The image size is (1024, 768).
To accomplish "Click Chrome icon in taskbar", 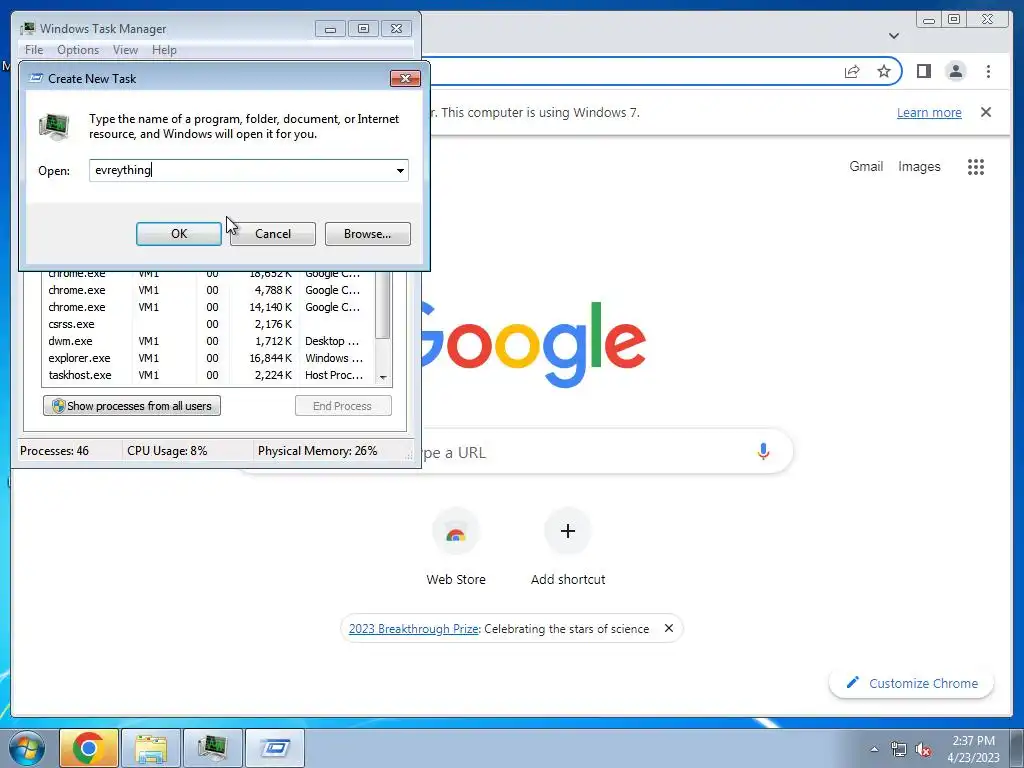I will coord(89,748).
